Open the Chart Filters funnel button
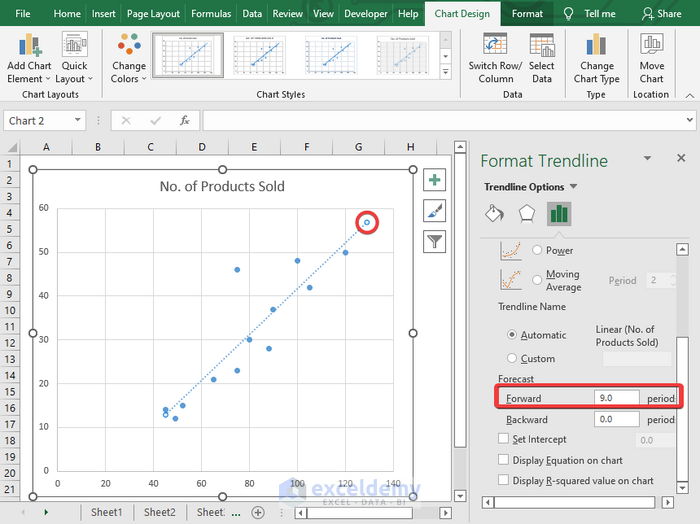This screenshot has height=524, width=700. 435,240
